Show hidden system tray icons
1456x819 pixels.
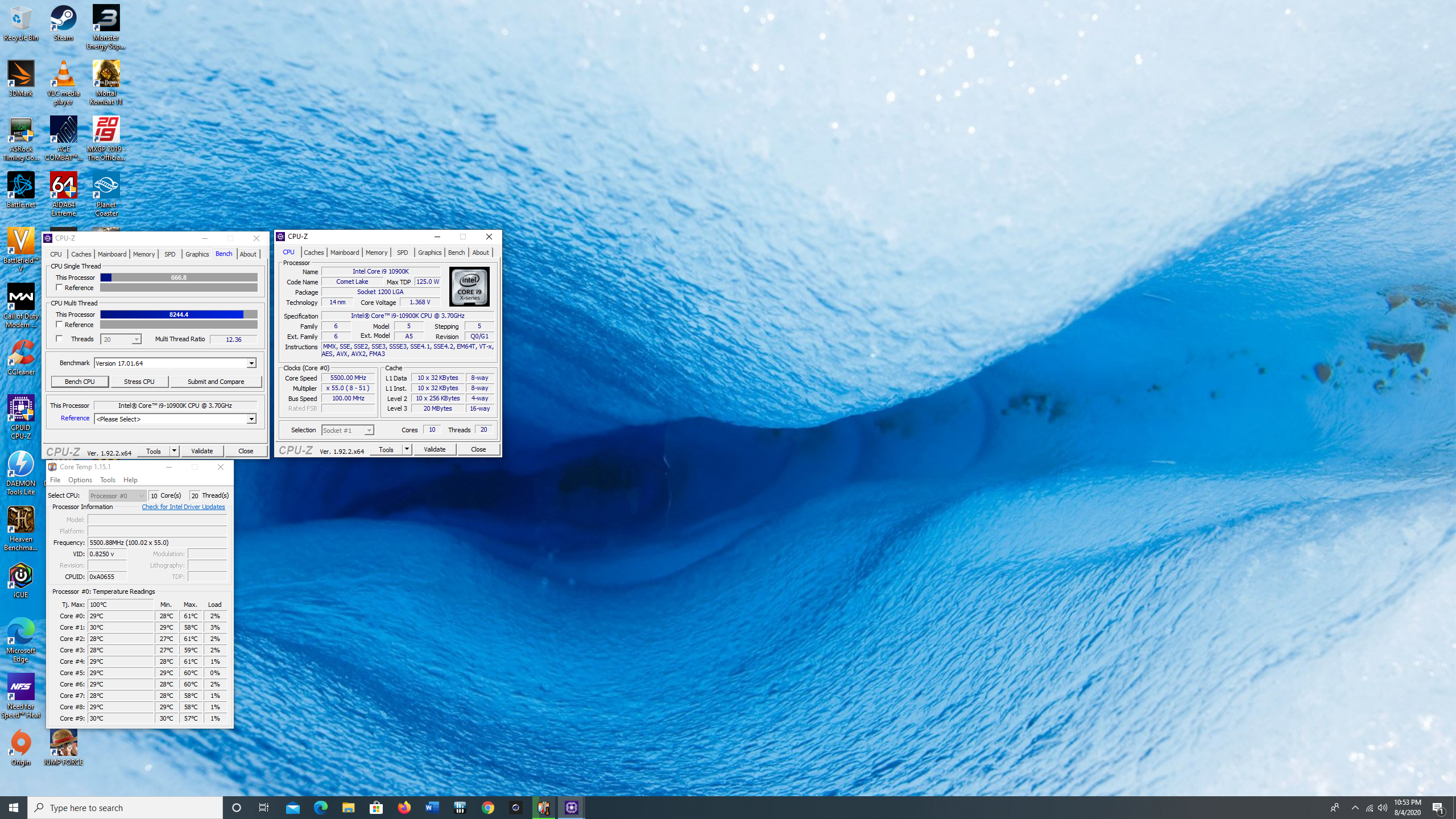(1355, 807)
